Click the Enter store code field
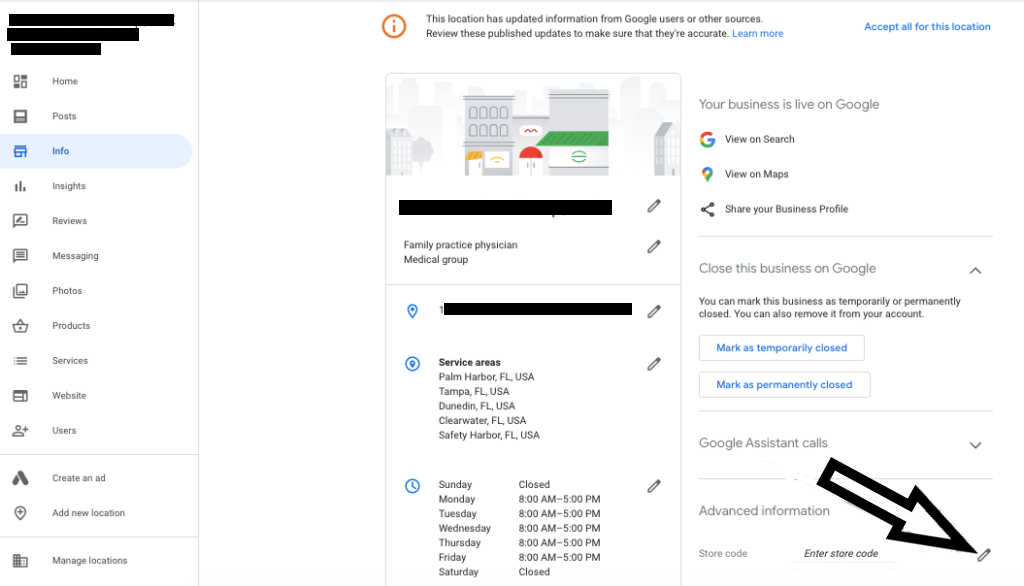Viewport: 1024px width, 586px height. coord(842,554)
